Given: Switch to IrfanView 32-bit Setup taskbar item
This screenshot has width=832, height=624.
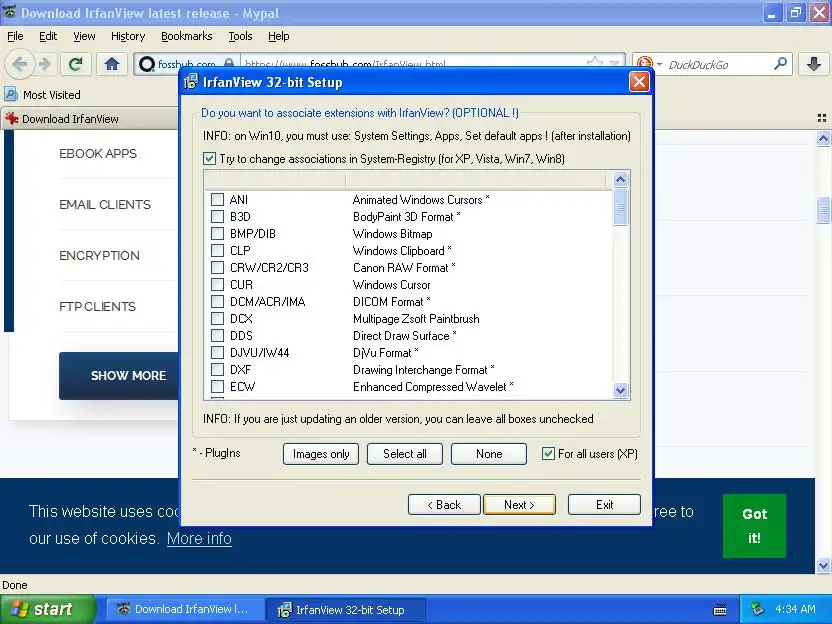Looking at the screenshot, I should [345, 610].
